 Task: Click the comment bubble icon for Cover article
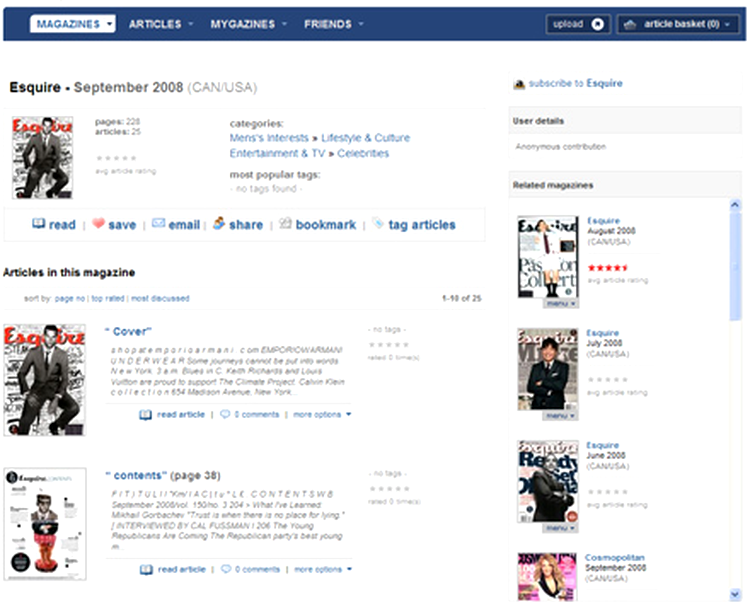[225, 414]
